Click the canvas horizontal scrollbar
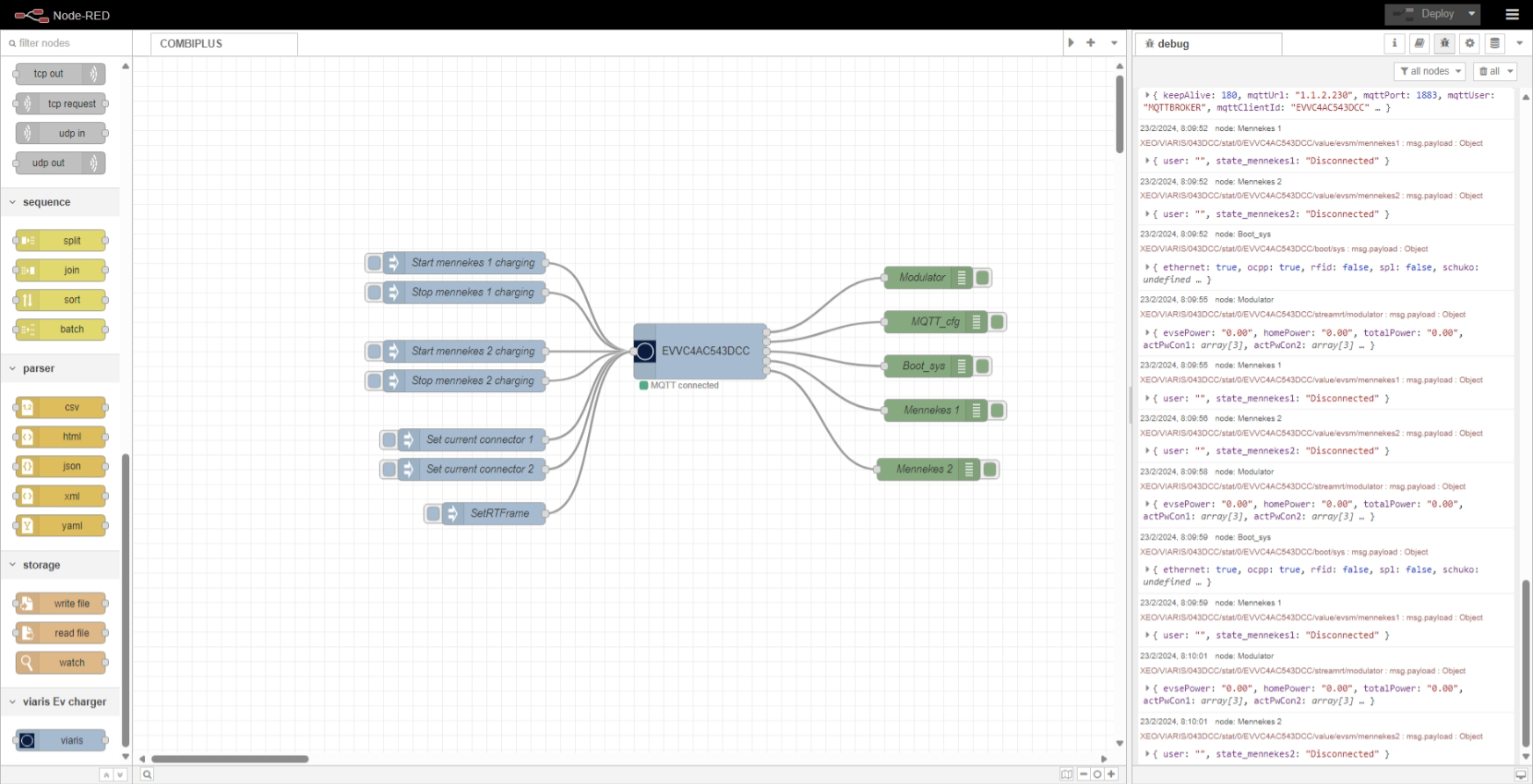This screenshot has height=784, width=1533. (229, 759)
